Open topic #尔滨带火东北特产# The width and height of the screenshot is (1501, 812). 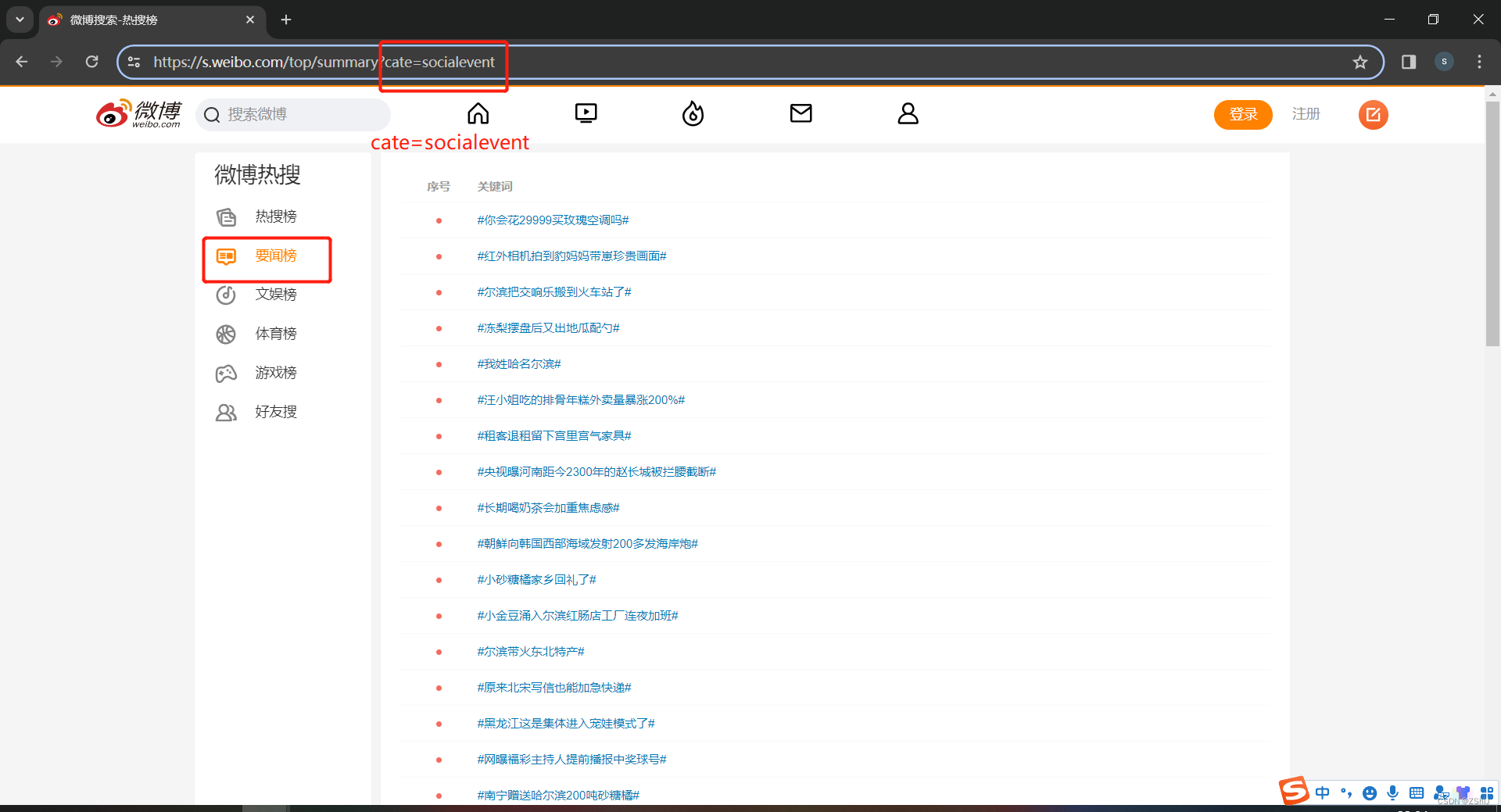(x=531, y=652)
